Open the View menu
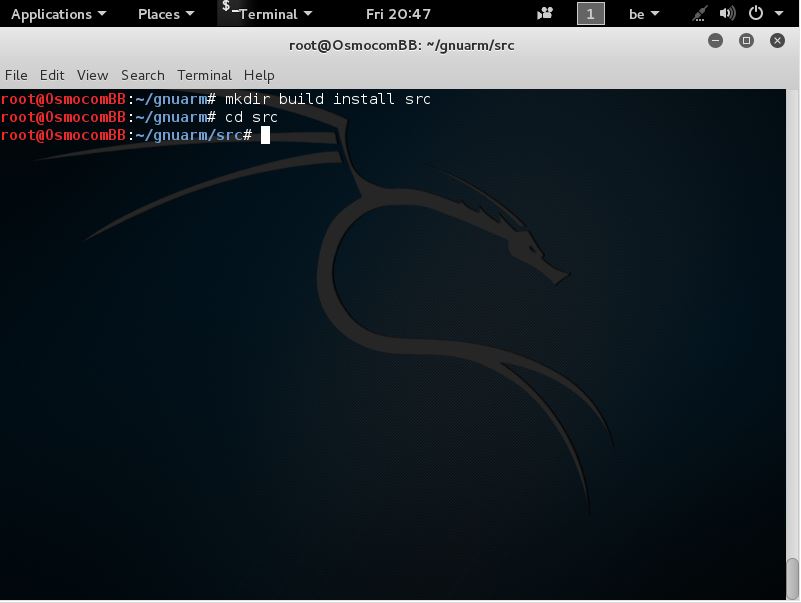Screen dimensions: 801x603 click(x=92, y=75)
